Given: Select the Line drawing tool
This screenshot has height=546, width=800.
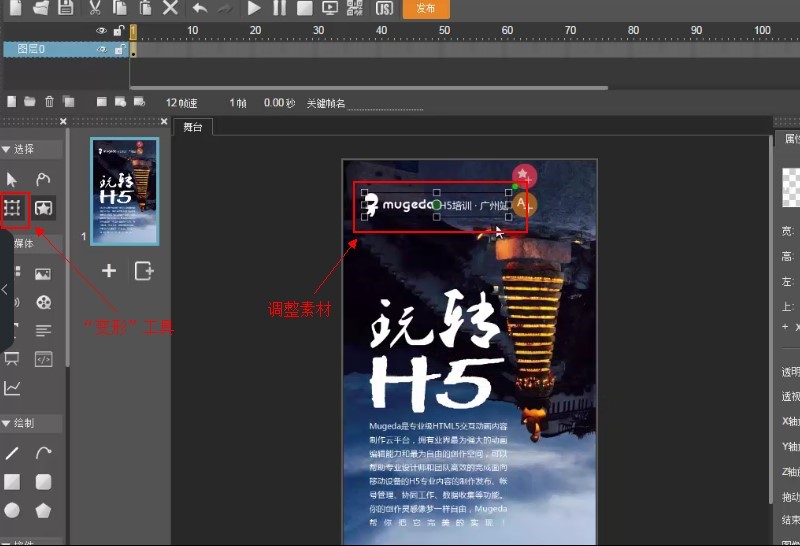Looking at the screenshot, I should (x=13, y=453).
